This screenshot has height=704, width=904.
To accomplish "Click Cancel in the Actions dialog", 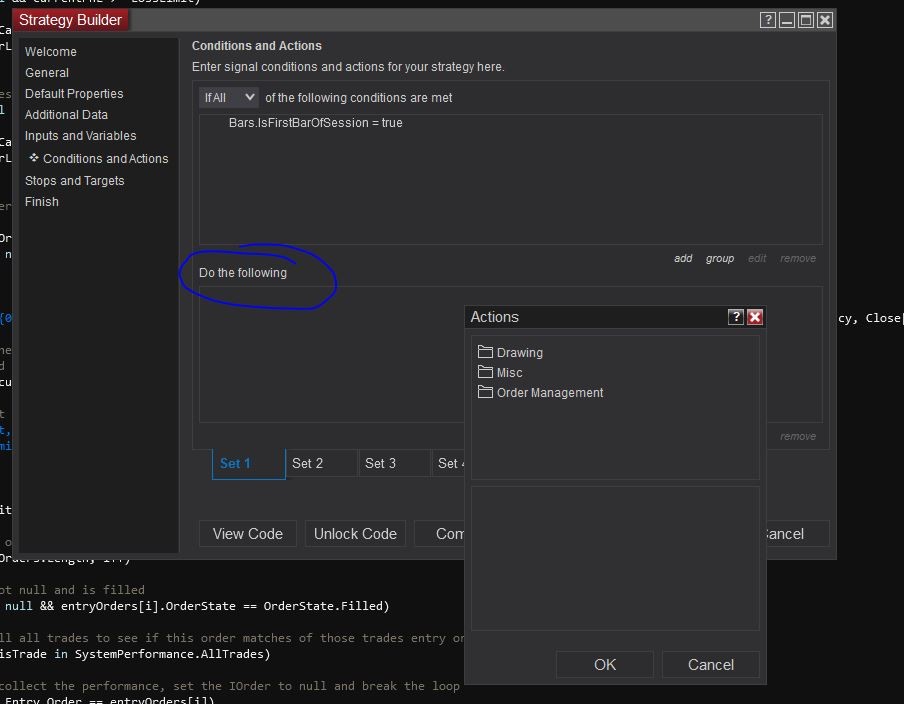I will click(x=711, y=665).
